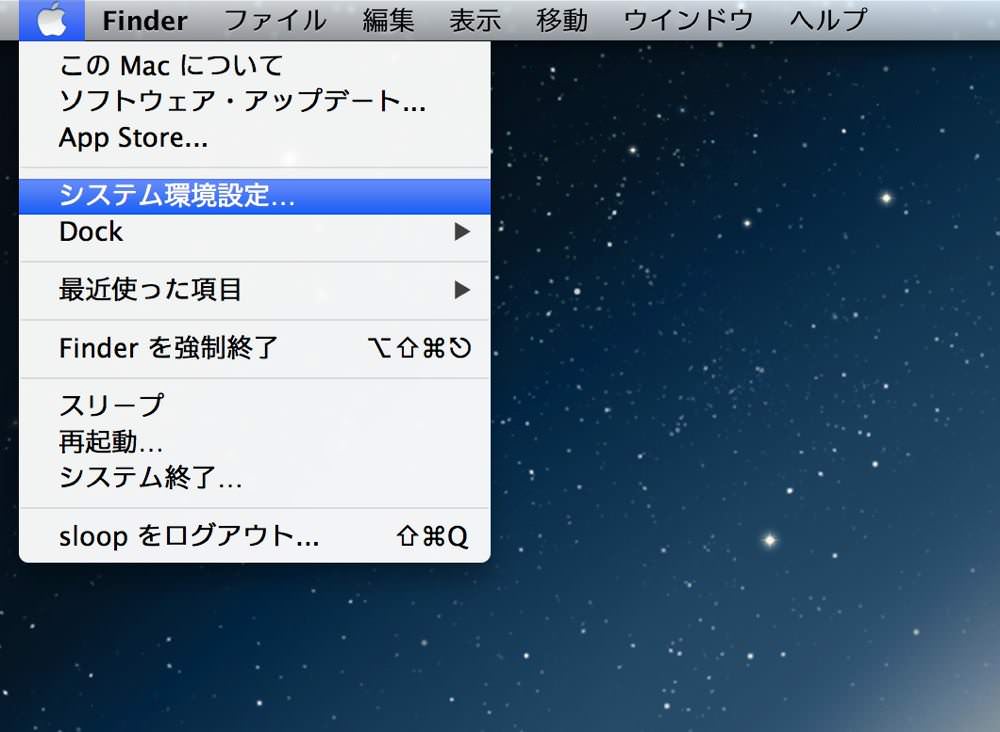
Task: Select システム終了…
Action: [254, 477]
